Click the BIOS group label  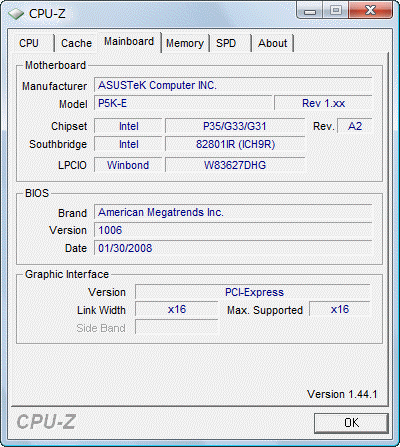tap(37, 193)
